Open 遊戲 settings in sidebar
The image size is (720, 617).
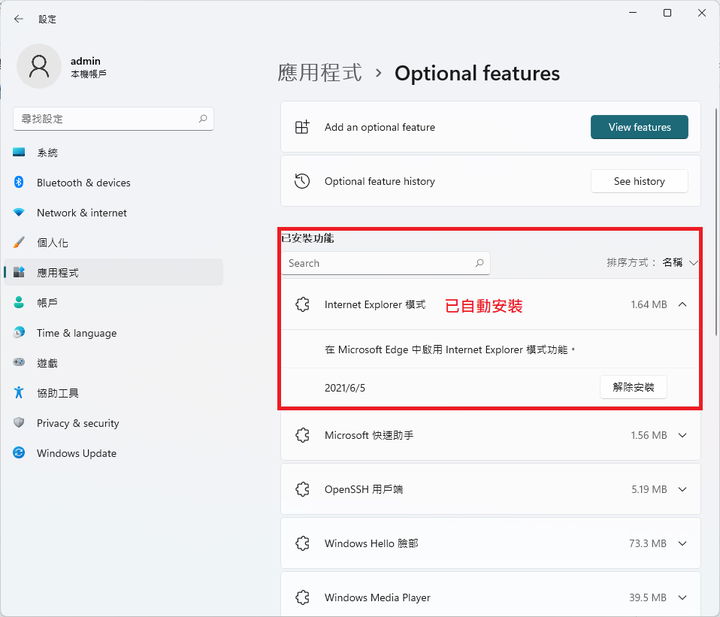click(x=113, y=363)
